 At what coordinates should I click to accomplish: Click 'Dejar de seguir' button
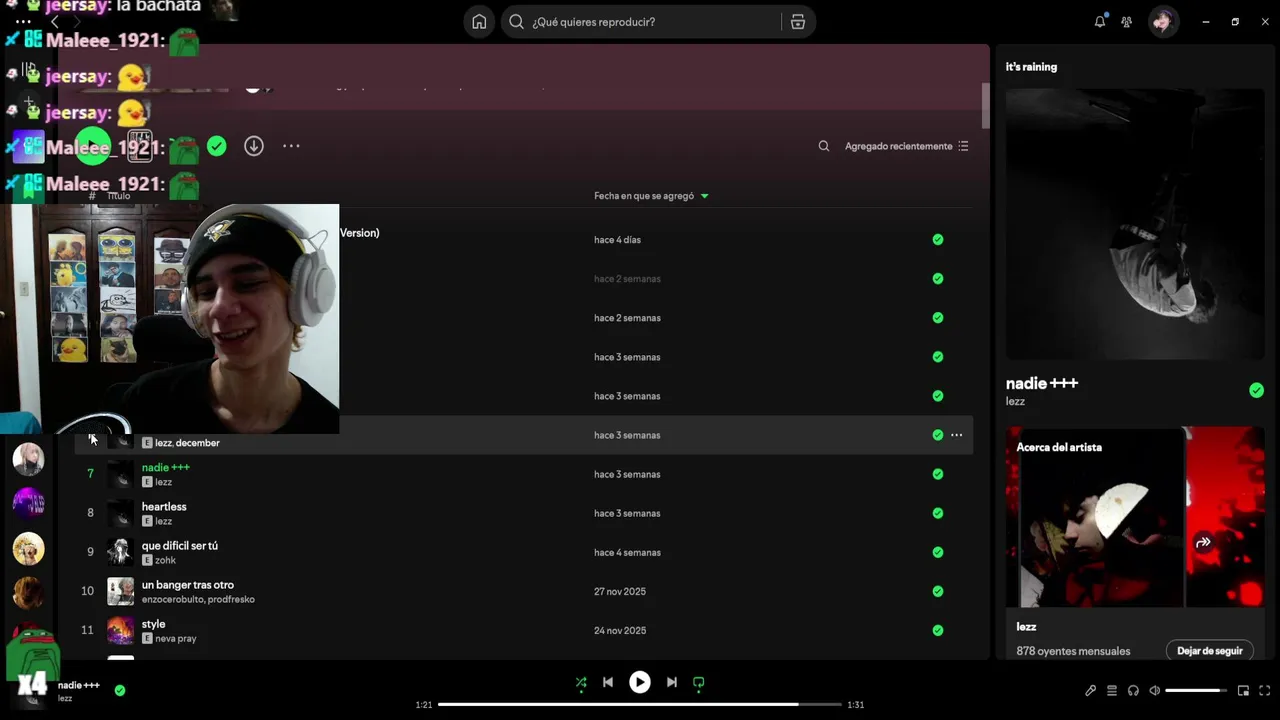[1210, 651]
